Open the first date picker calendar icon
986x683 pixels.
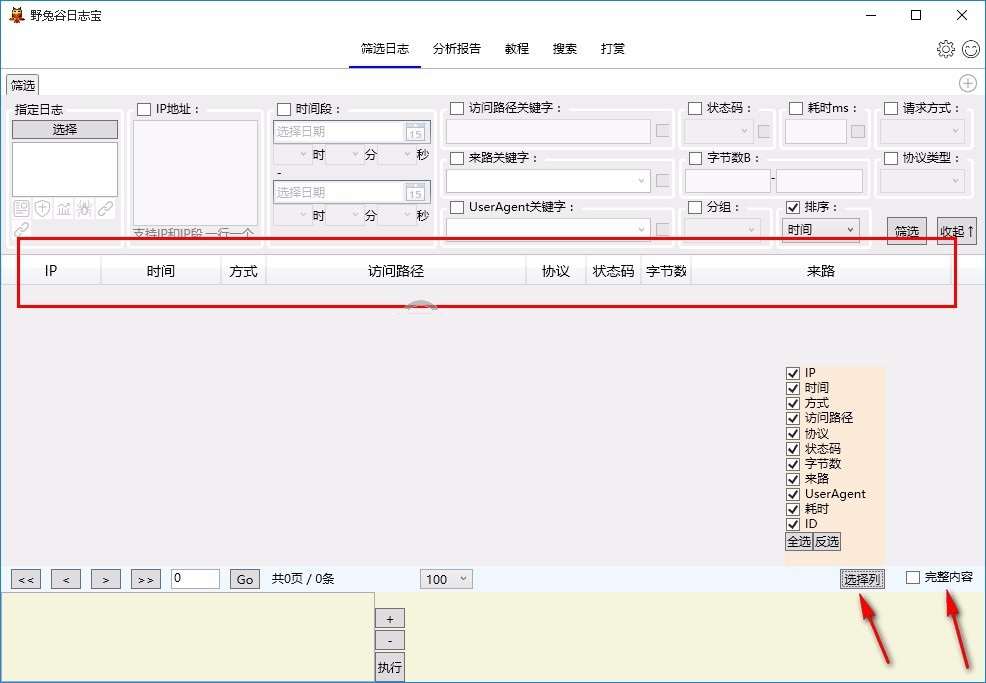click(416, 131)
